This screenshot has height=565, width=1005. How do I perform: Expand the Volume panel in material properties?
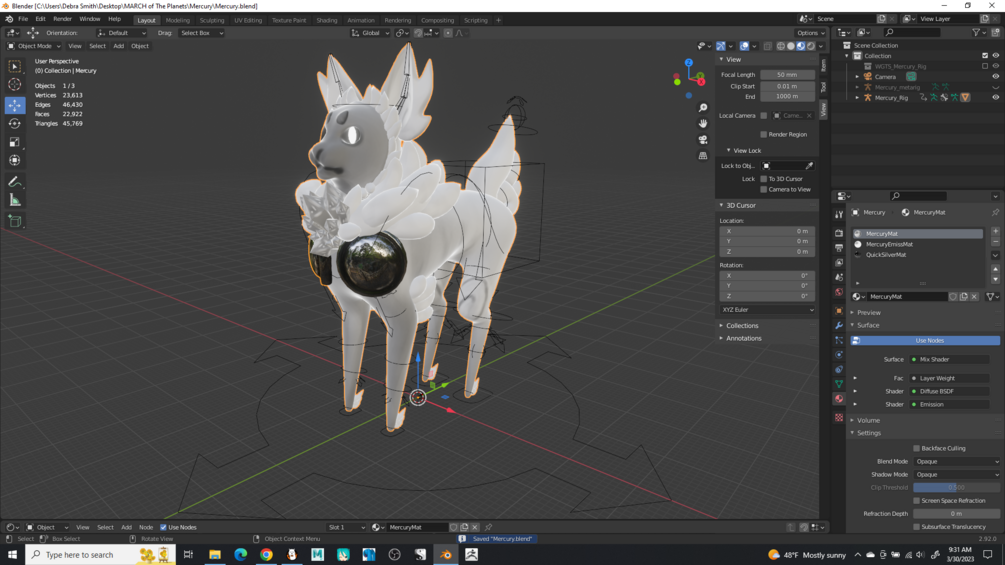coord(868,420)
